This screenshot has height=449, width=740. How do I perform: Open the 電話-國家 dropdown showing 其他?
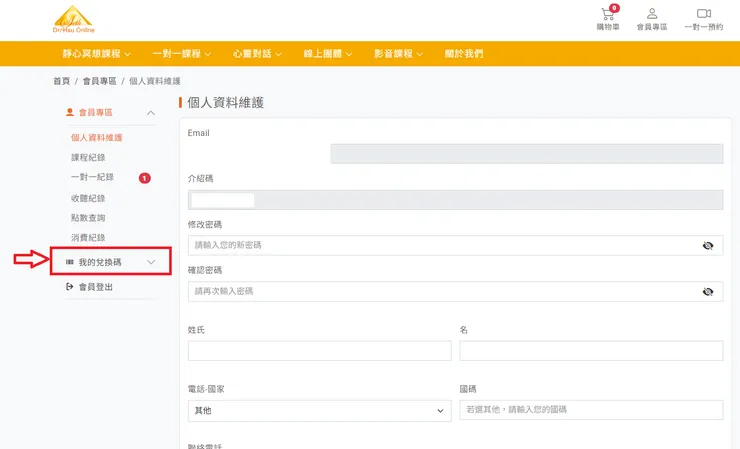click(x=320, y=411)
